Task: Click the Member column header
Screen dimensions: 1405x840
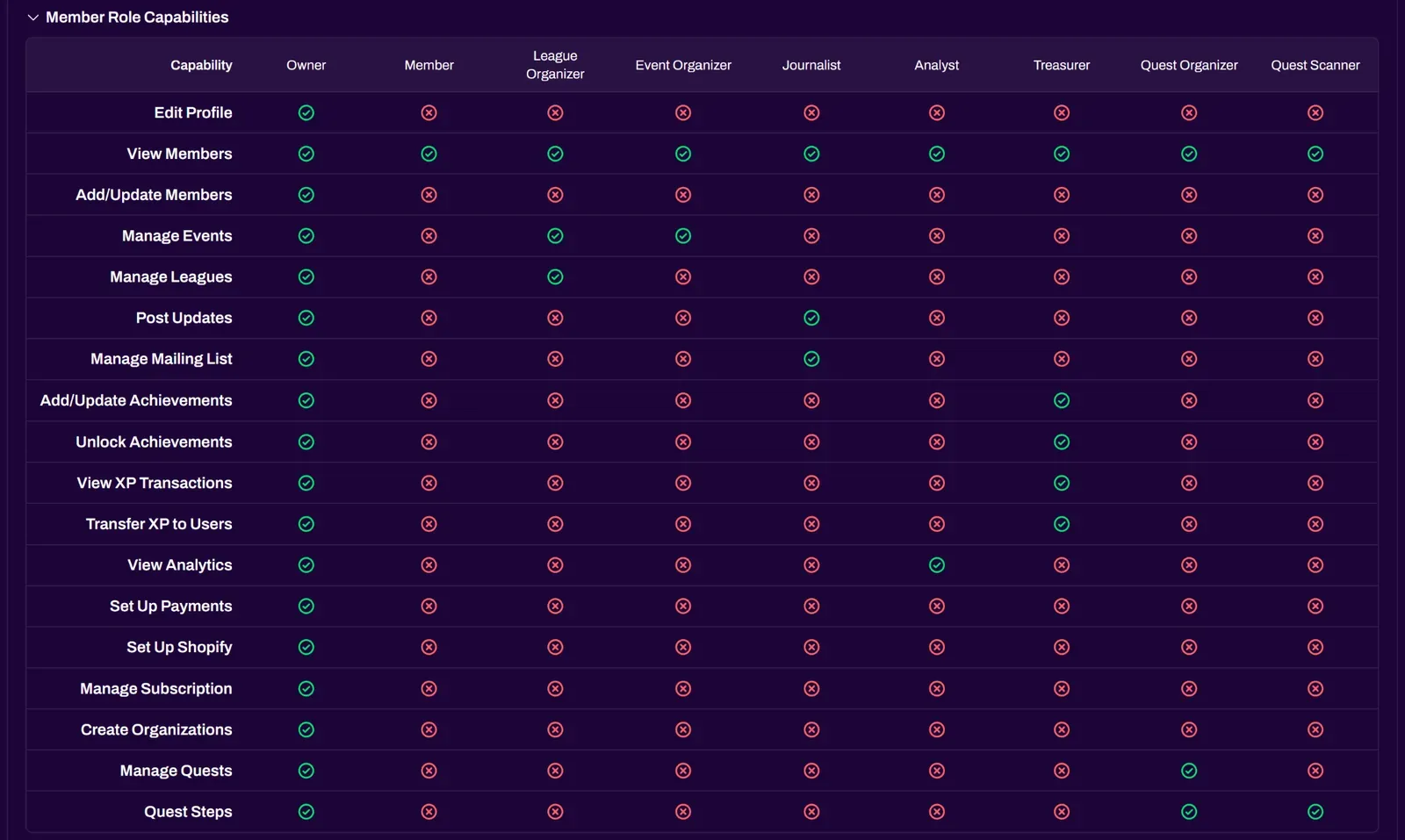Action: click(429, 65)
